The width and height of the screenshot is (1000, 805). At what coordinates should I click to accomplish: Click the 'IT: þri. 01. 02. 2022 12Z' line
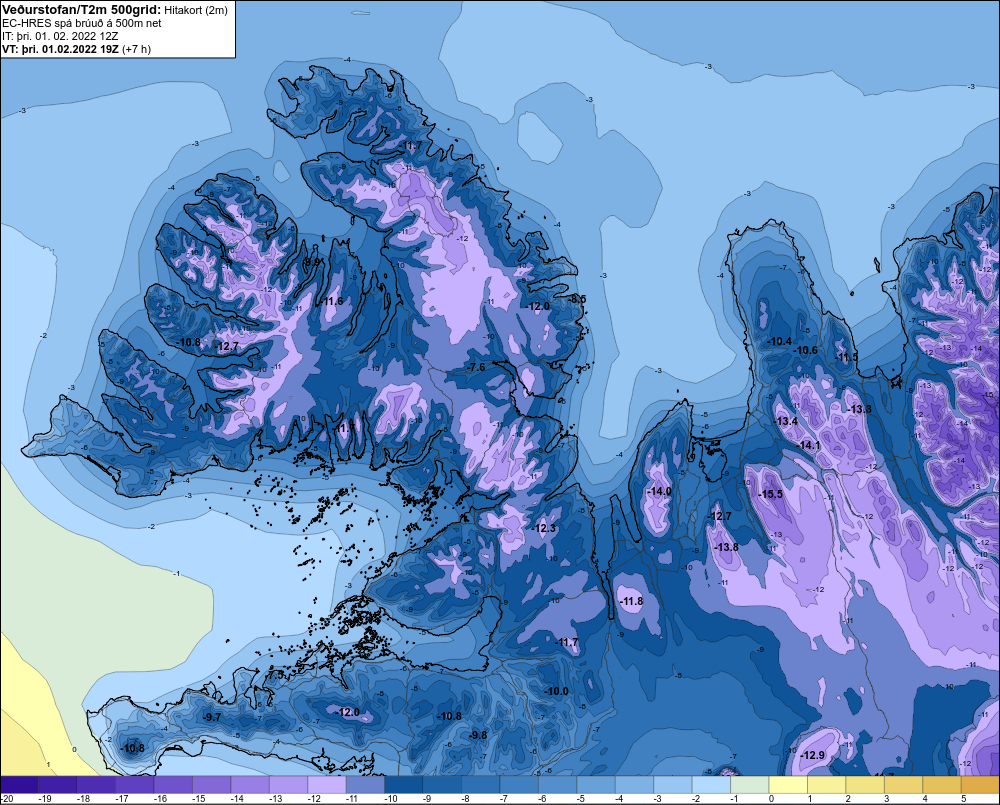click(60, 36)
